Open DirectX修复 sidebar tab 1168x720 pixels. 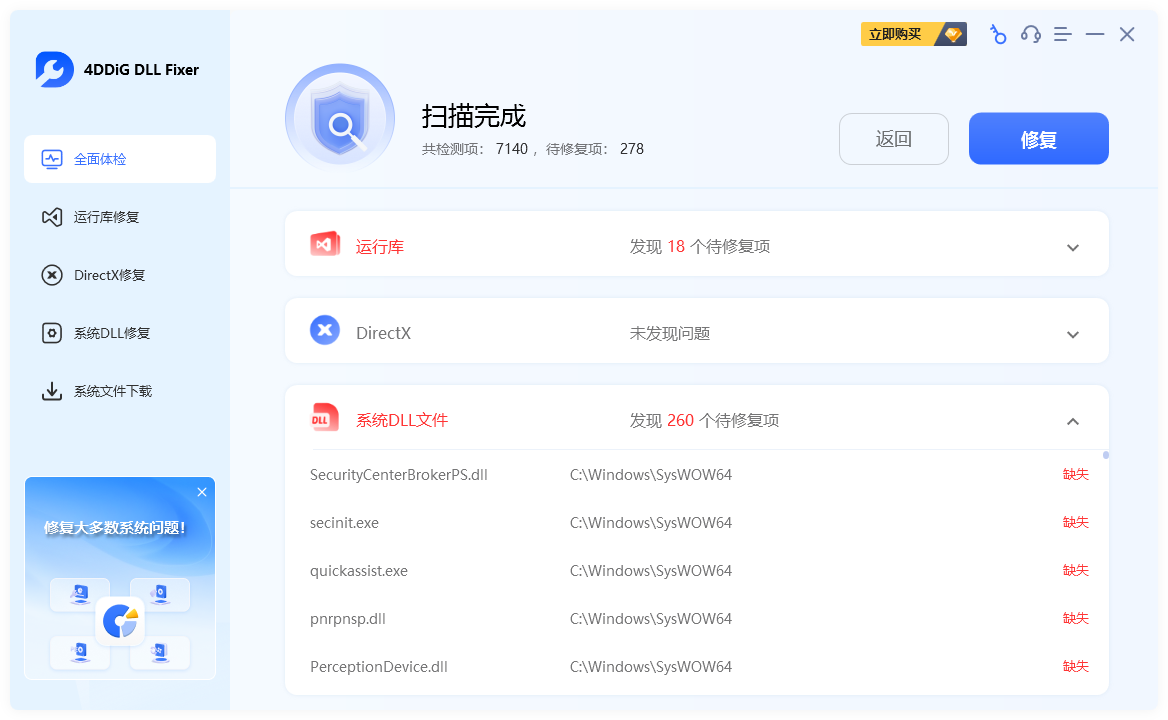[x=120, y=275]
